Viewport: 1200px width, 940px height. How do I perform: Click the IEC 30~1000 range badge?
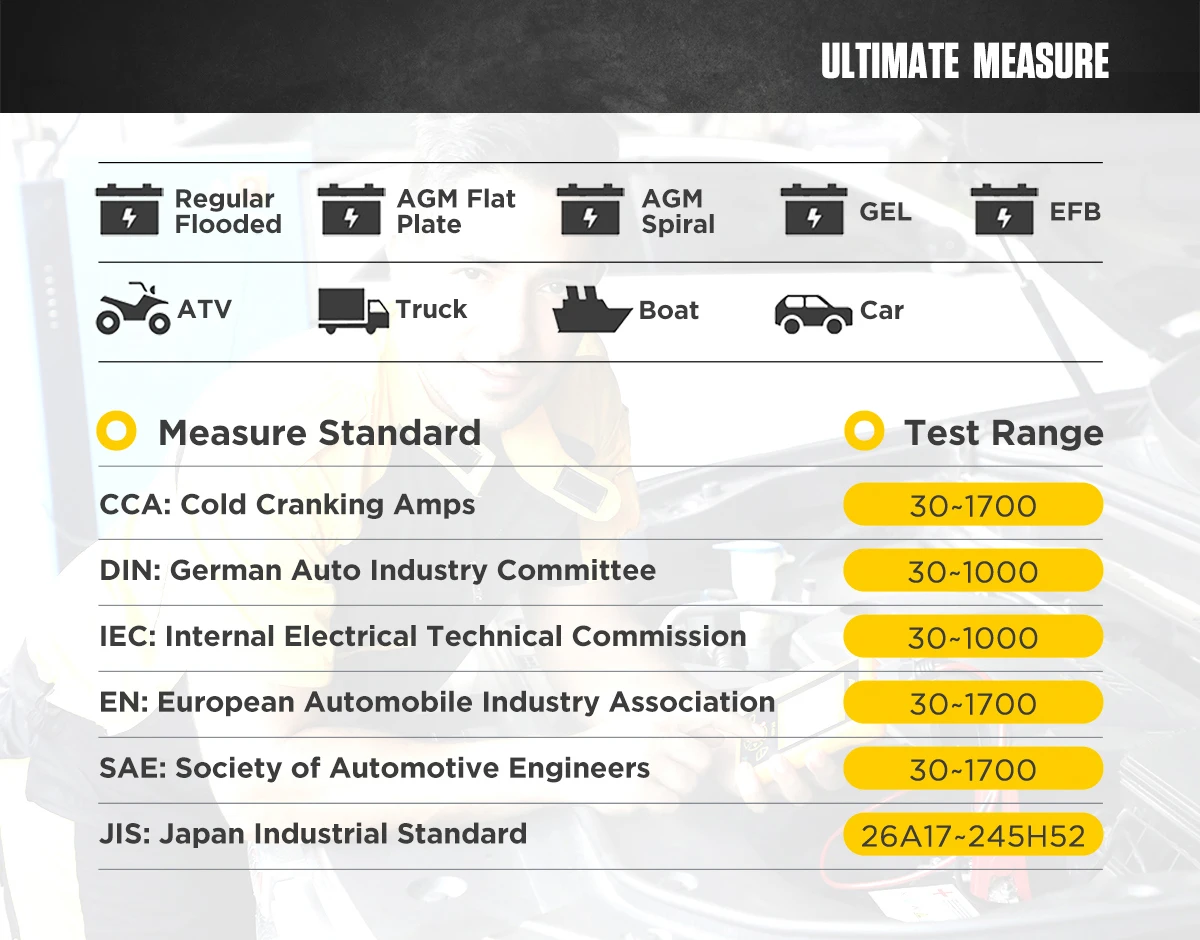coord(973,637)
